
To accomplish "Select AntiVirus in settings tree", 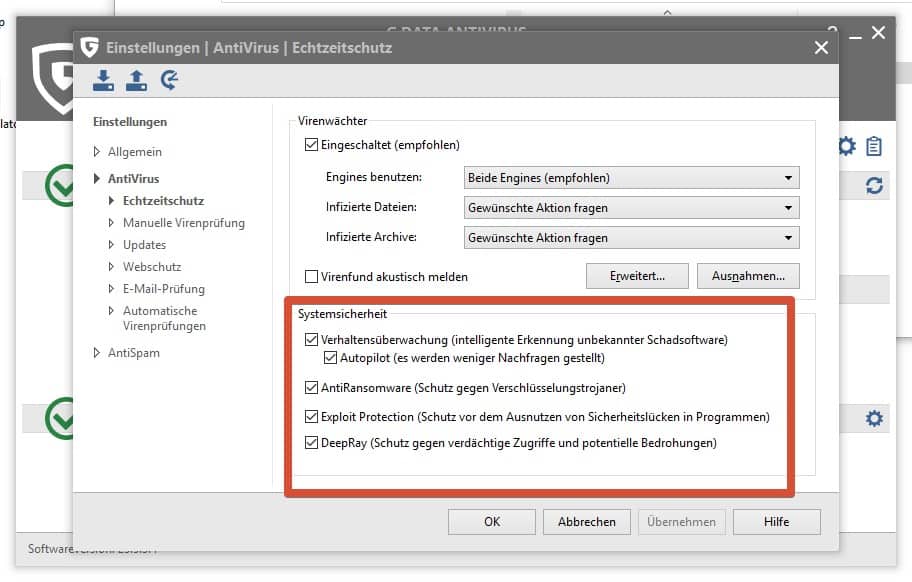I will coord(133,178).
